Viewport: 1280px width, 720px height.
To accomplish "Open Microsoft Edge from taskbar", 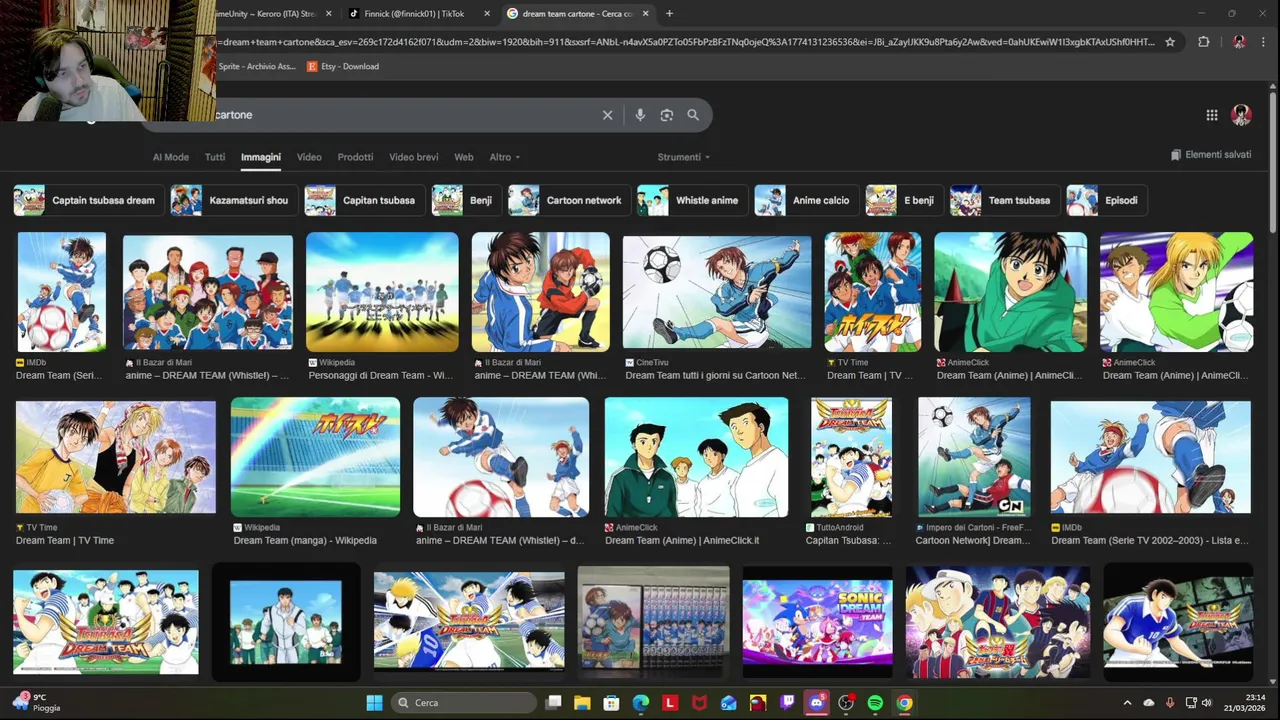I will [640, 703].
